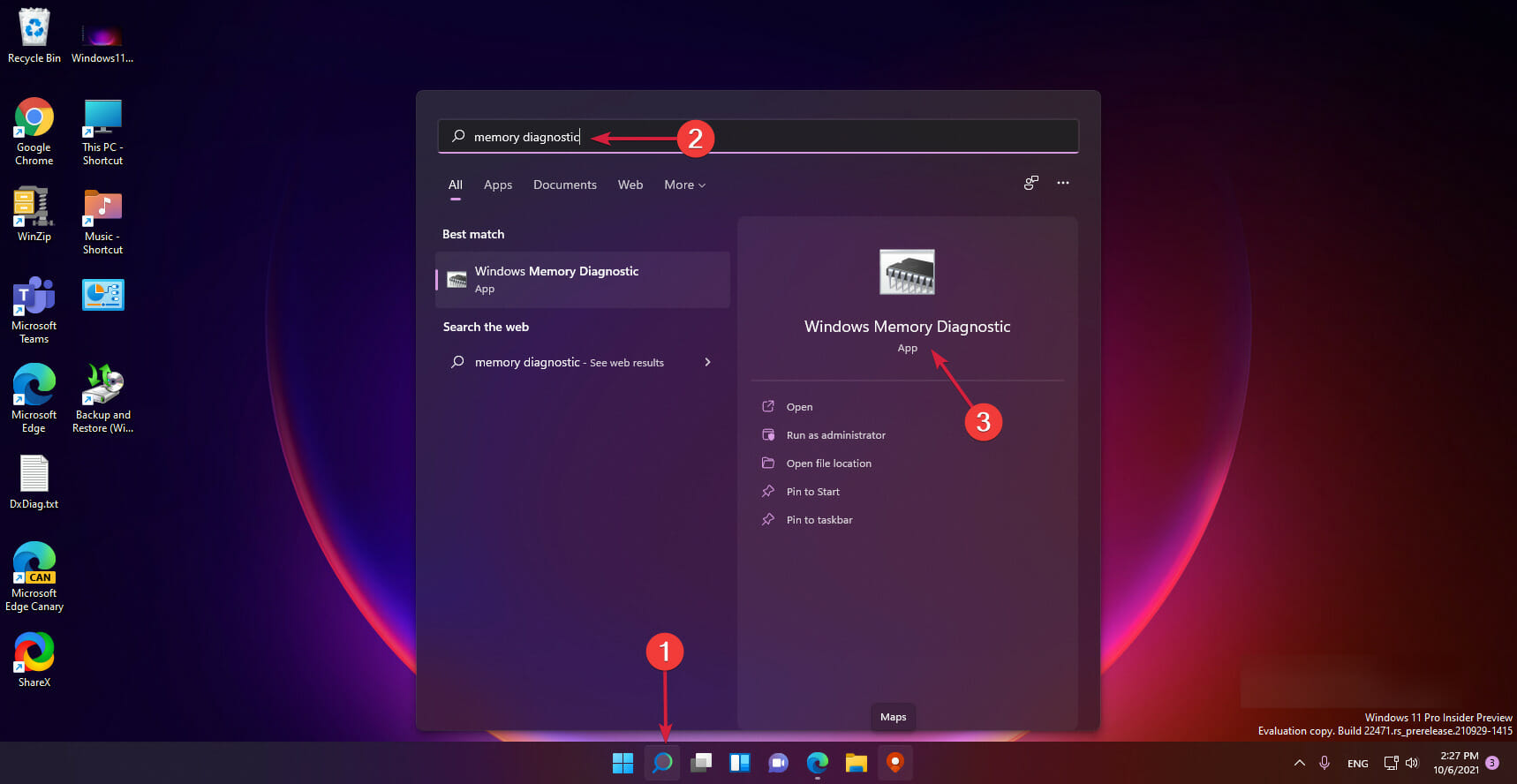Click the search options ellipsis icon

tap(1063, 183)
